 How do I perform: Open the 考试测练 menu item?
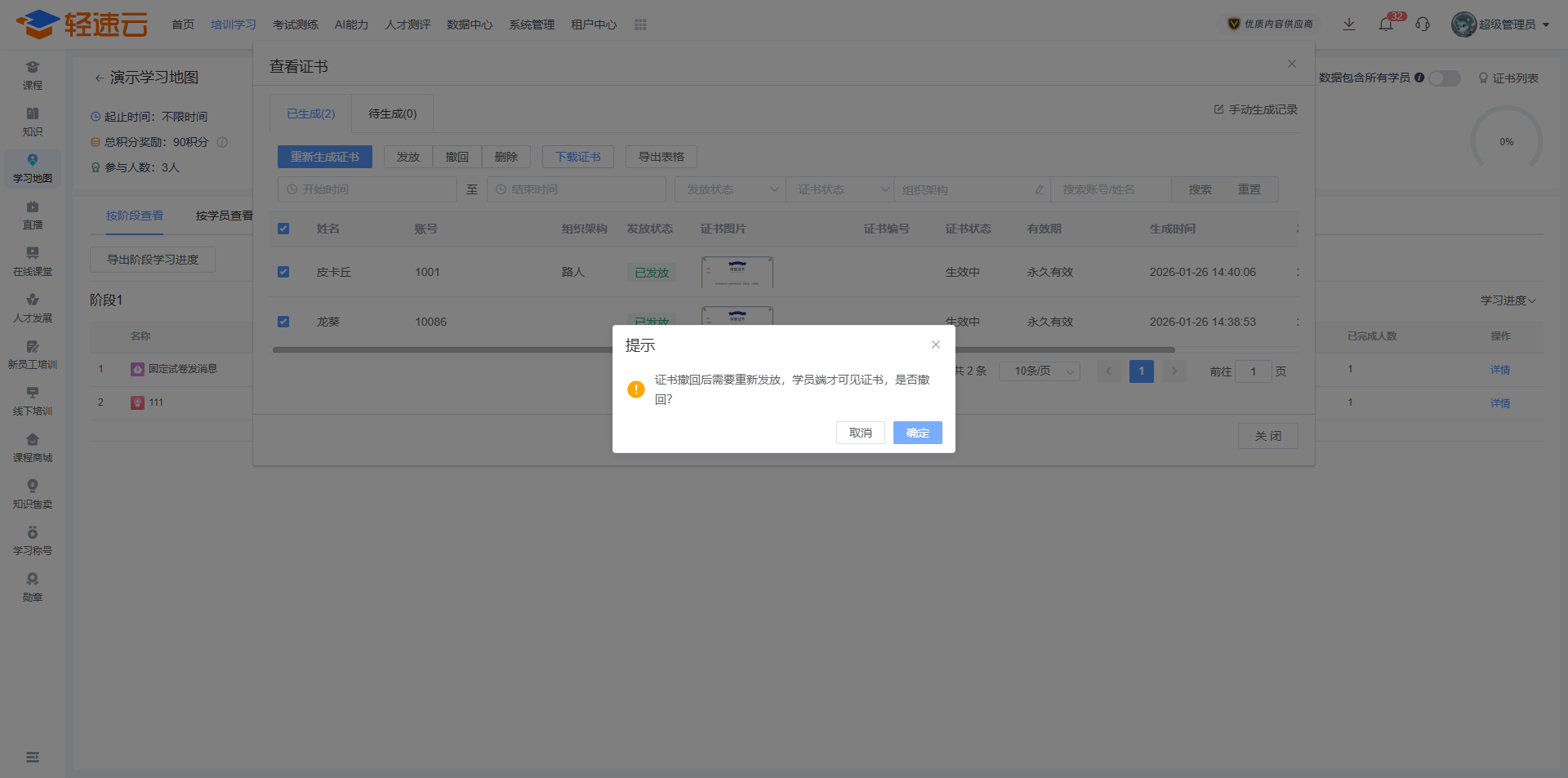(x=296, y=24)
